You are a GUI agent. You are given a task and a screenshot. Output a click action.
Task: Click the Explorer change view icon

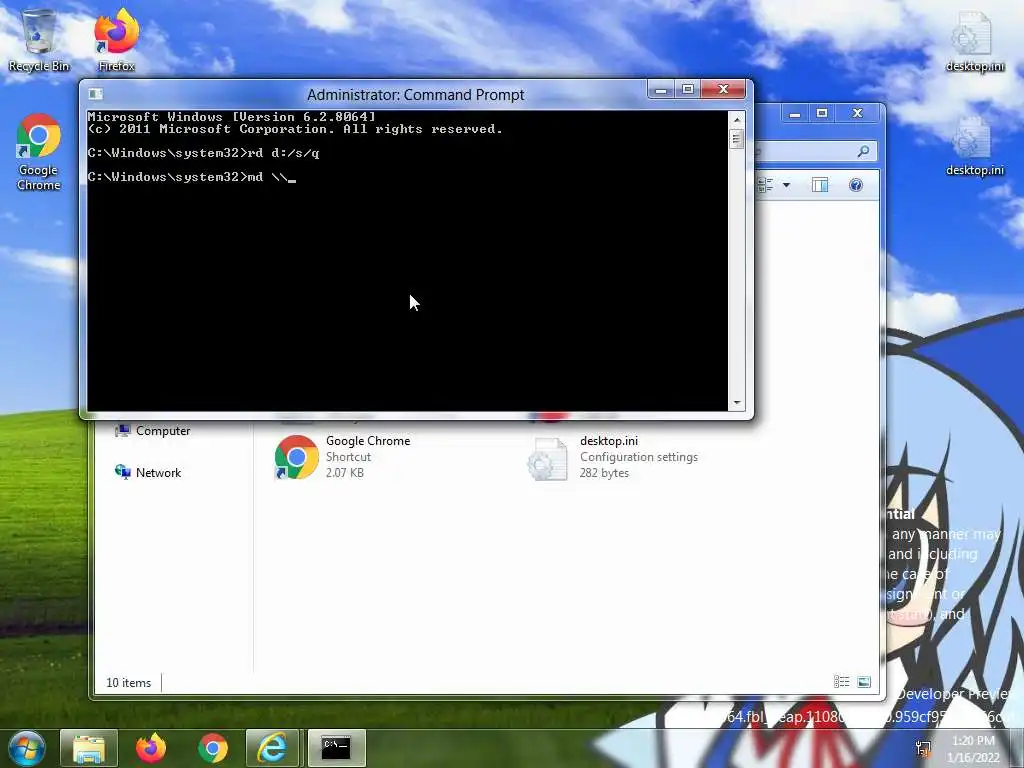[765, 185]
